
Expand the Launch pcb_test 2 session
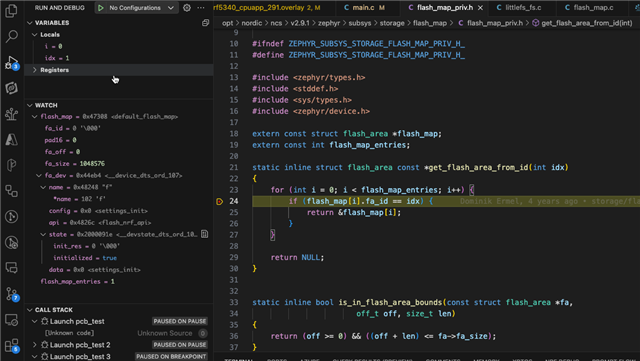35,345
